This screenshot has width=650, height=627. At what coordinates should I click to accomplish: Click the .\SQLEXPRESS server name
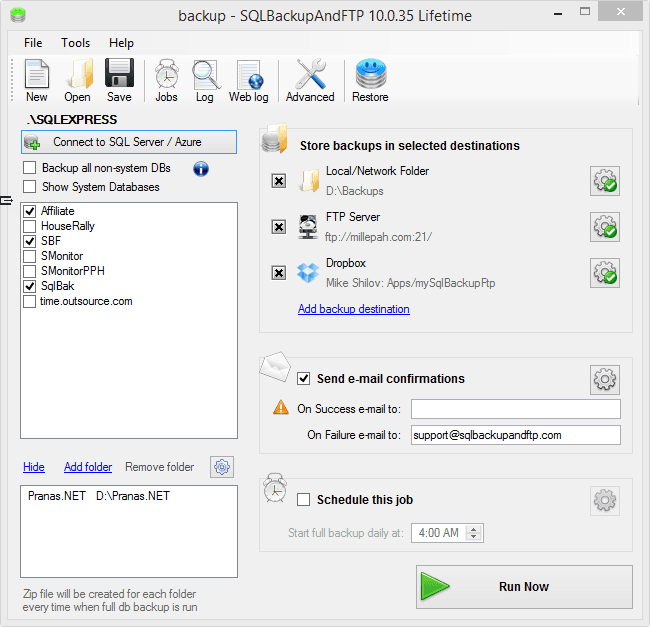coord(72,120)
